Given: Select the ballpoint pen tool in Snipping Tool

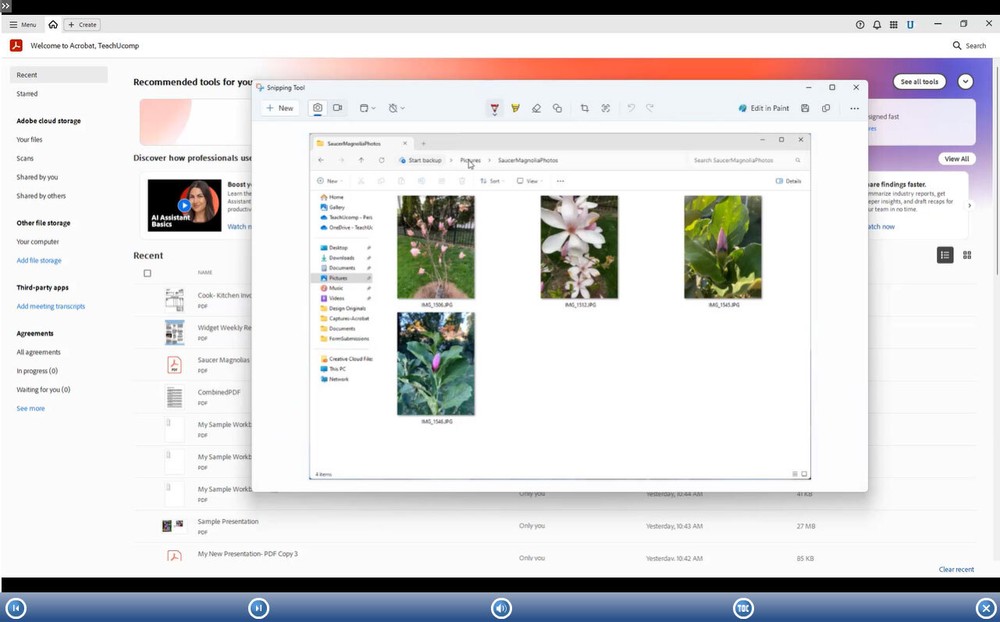Looking at the screenshot, I should pyautogui.click(x=494, y=108).
